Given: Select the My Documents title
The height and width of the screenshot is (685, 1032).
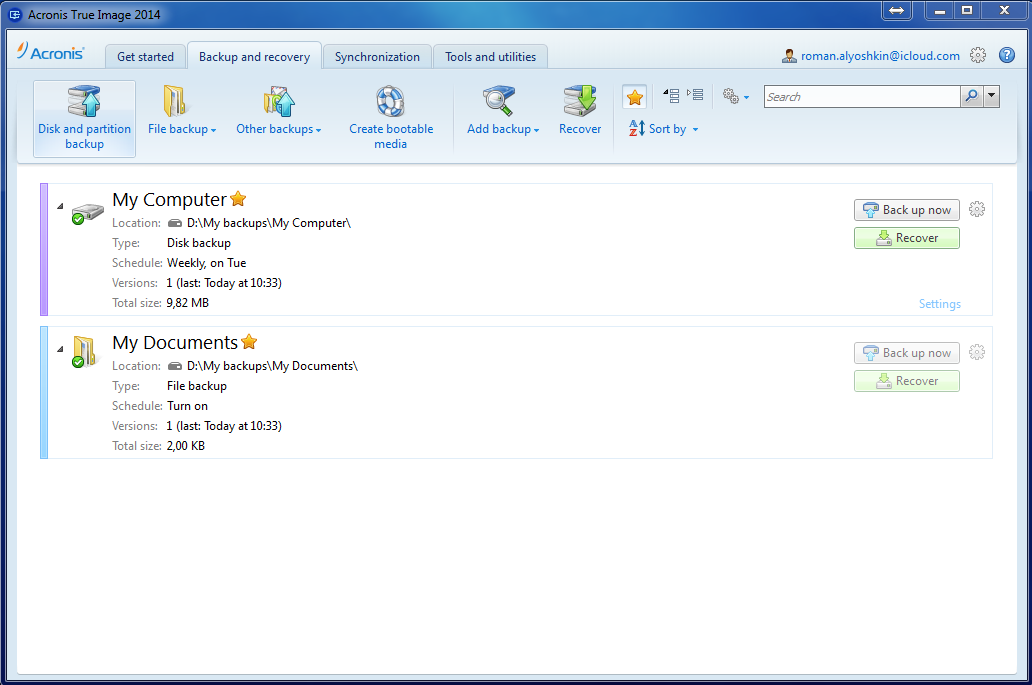Looking at the screenshot, I should (174, 342).
